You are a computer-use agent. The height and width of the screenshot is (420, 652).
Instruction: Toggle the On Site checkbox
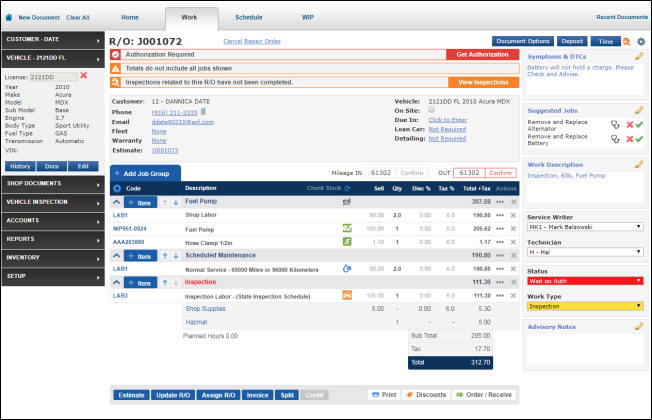point(432,110)
